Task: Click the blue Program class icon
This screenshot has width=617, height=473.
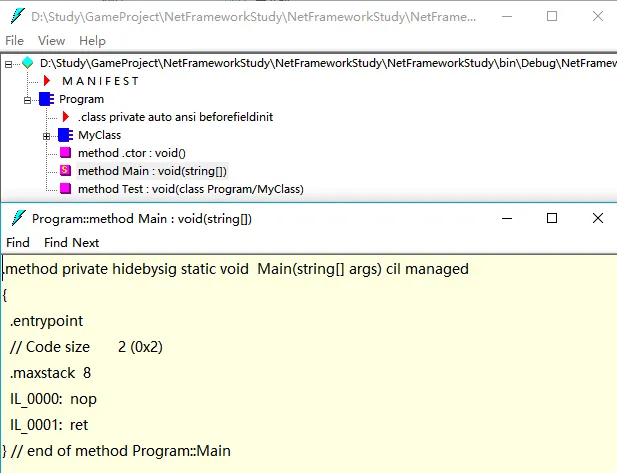Action: (x=46, y=99)
